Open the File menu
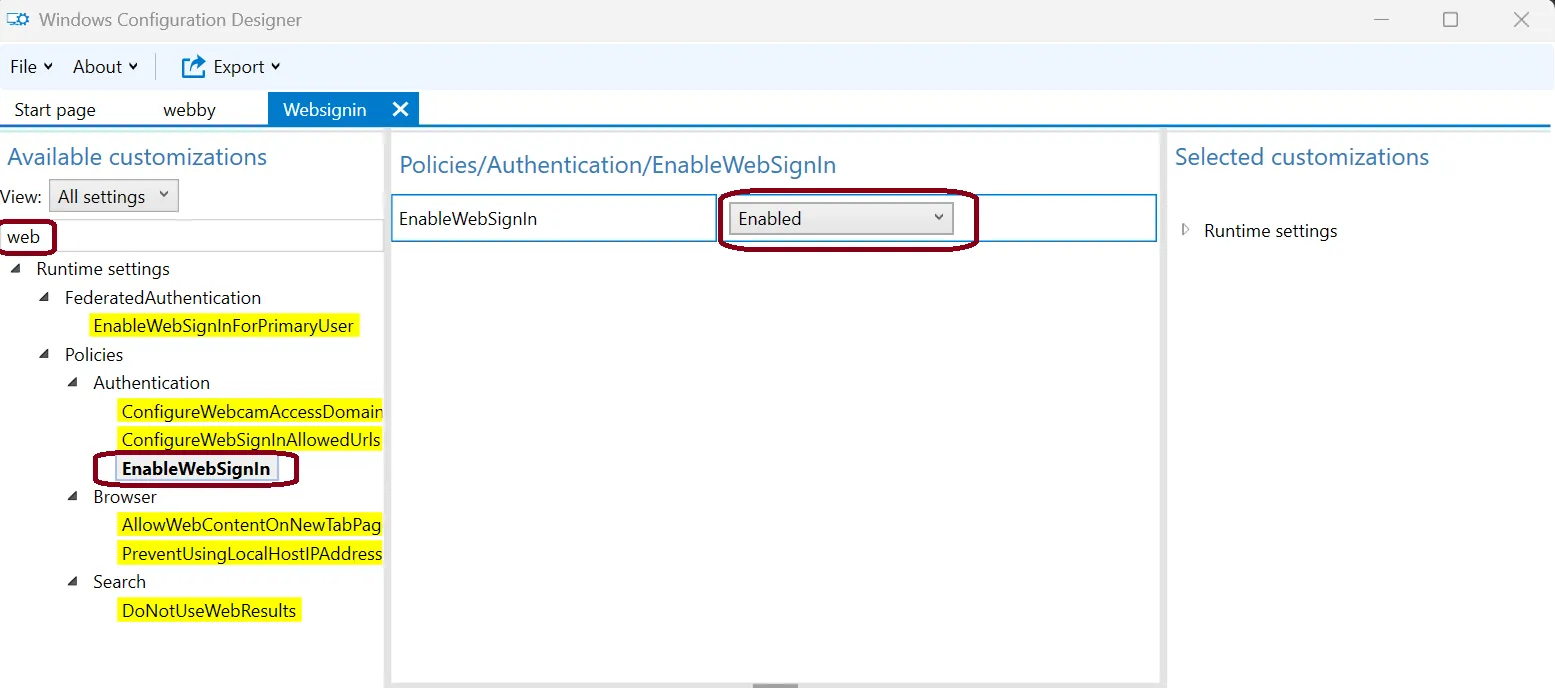The image size is (1555, 688). (x=31, y=67)
